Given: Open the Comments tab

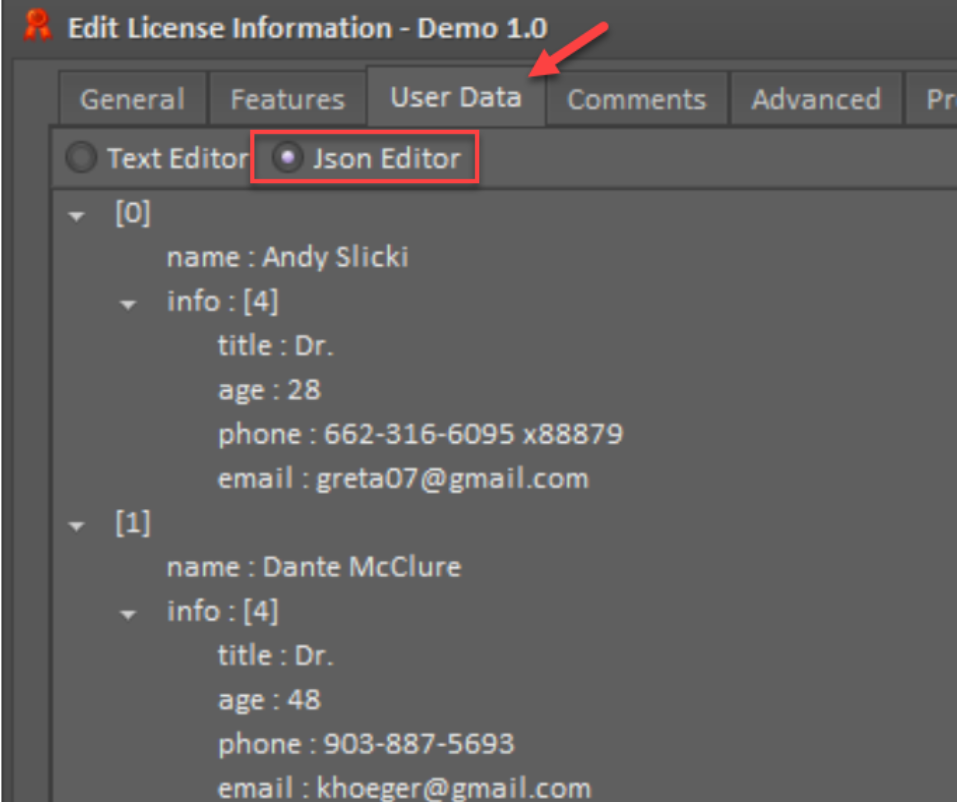Looking at the screenshot, I should 636,99.
